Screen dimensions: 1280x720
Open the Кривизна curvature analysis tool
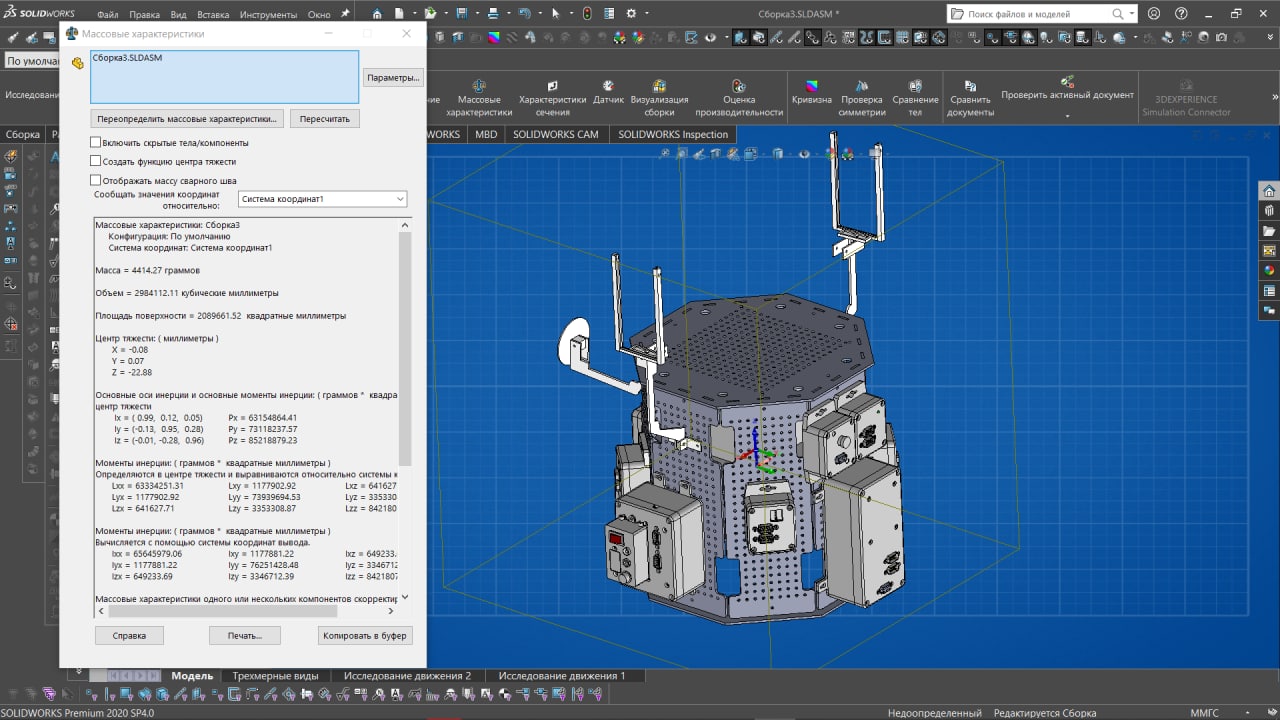point(811,87)
